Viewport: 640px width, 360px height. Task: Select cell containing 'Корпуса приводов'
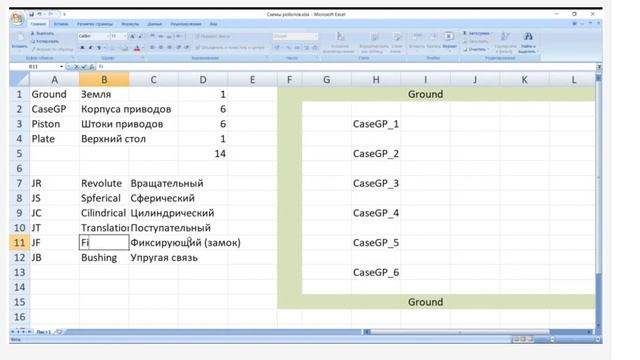click(x=104, y=109)
